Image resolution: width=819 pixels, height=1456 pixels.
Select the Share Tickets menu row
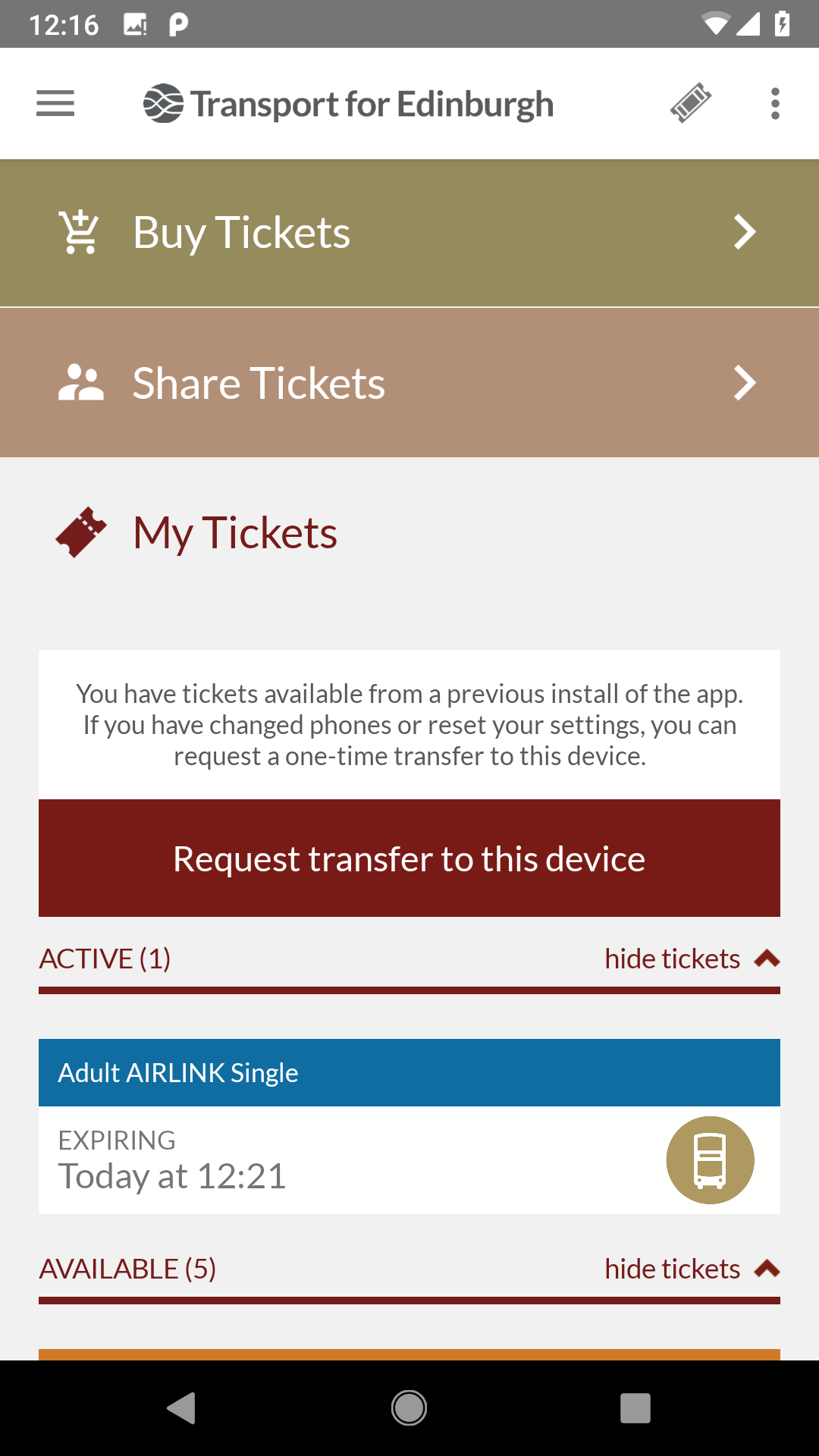tap(409, 383)
